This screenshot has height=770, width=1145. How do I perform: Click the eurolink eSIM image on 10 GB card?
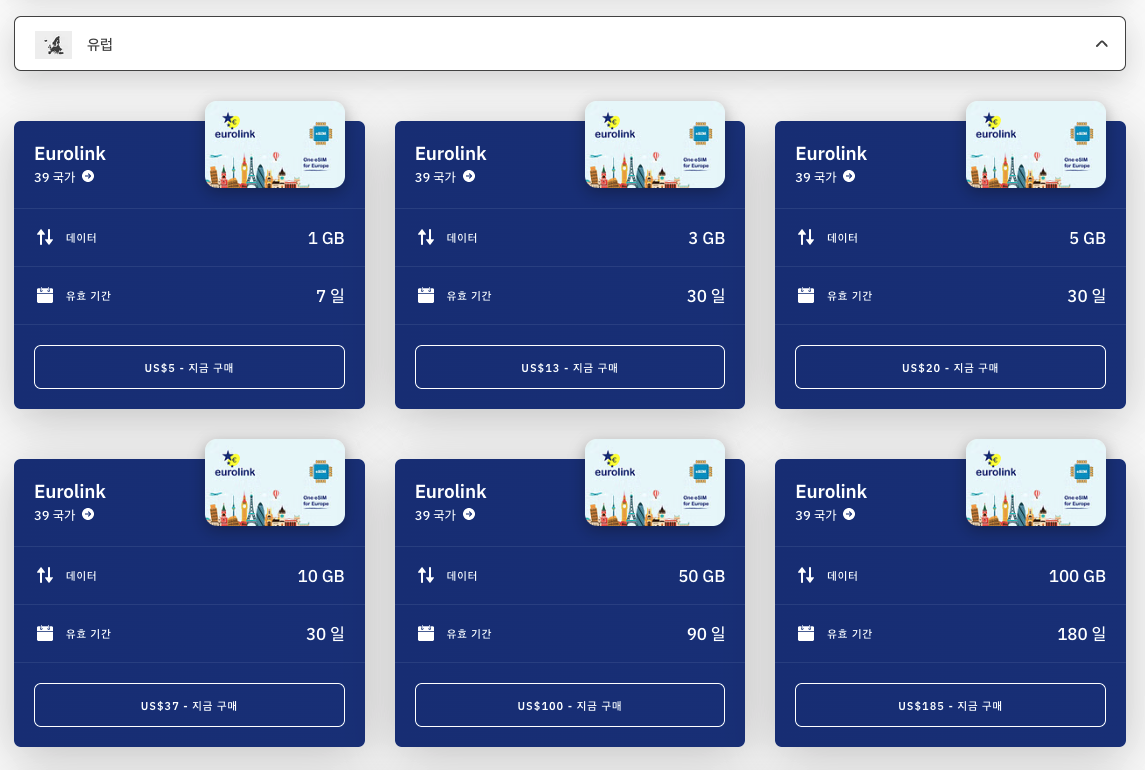click(x=275, y=483)
